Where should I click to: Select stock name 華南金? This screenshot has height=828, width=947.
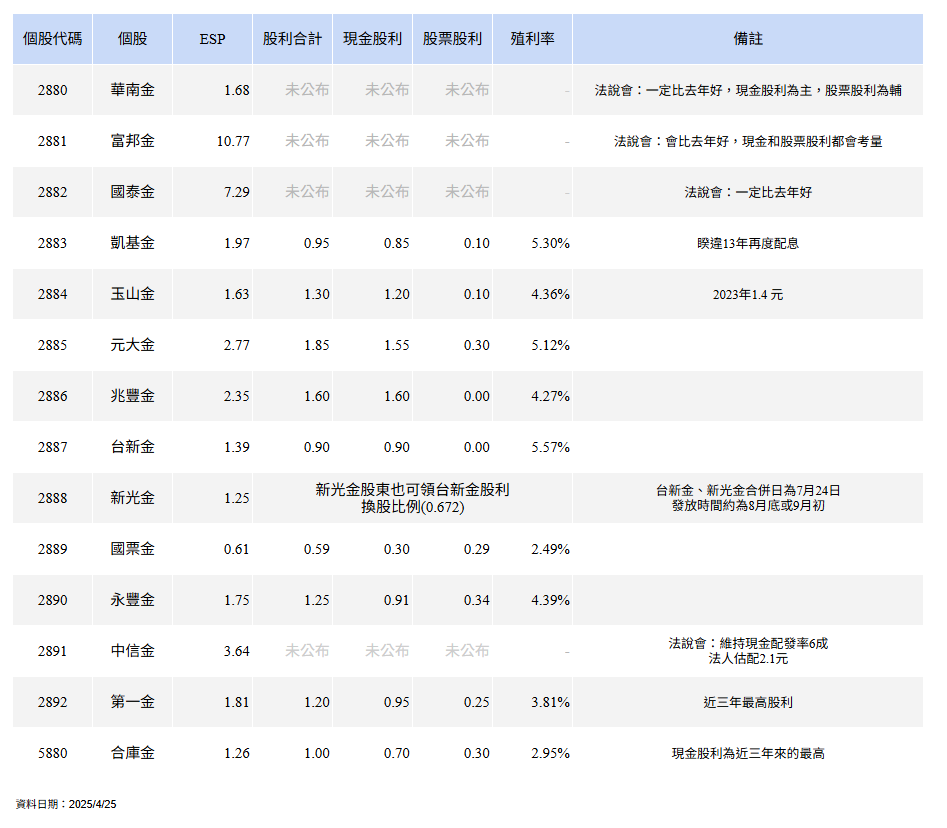pyautogui.click(x=133, y=90)
